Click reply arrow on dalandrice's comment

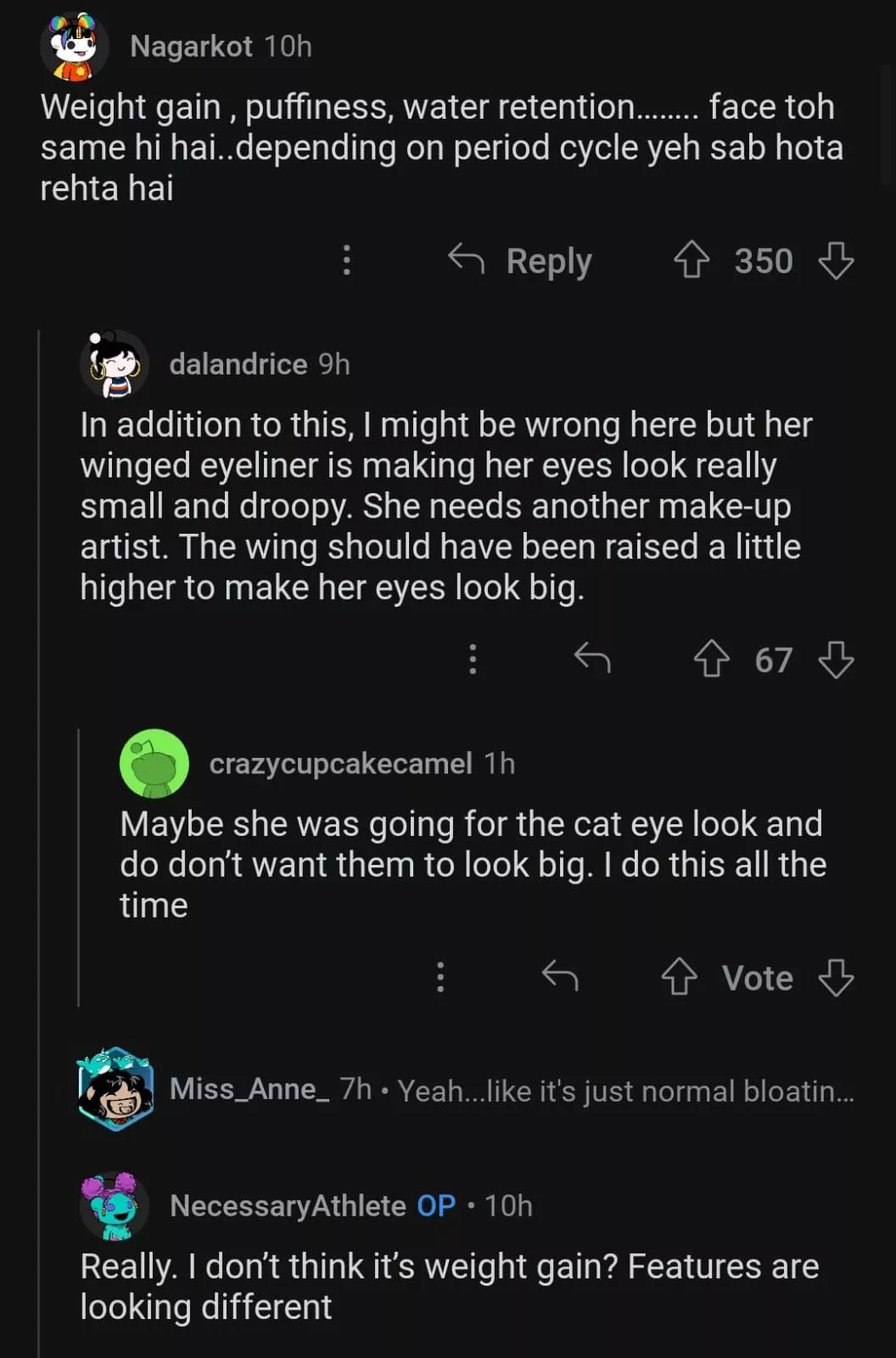(592, 659)
